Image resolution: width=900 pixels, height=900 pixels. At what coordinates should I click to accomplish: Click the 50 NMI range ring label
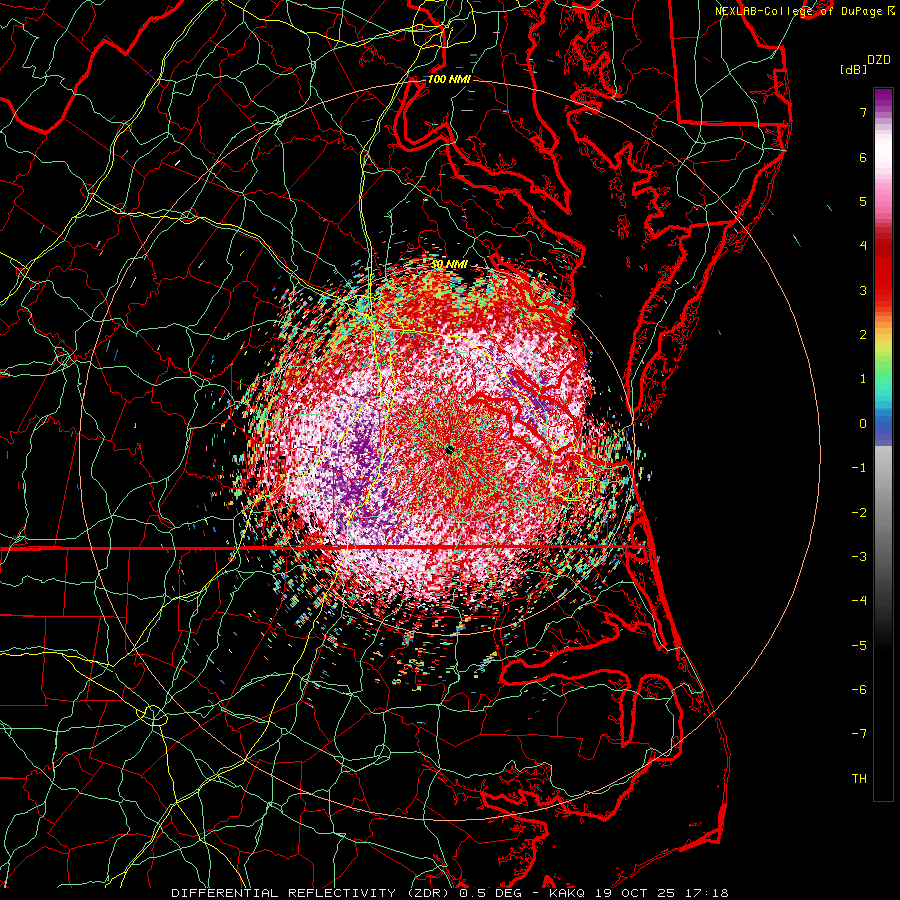449,264
